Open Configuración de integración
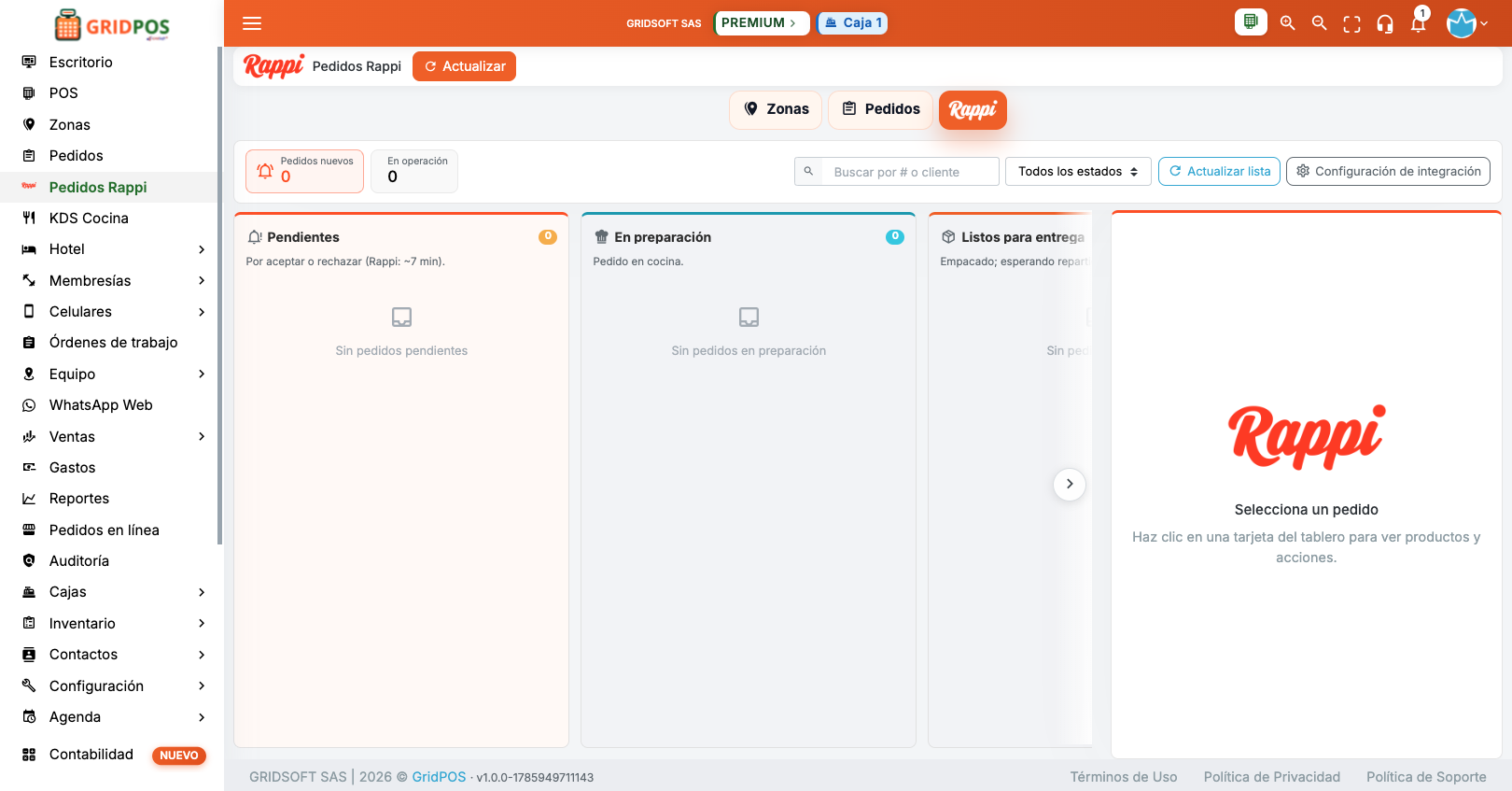The width and height of the screenshot is (1512, 791). pyautogui.click(x=1388, y=171)
